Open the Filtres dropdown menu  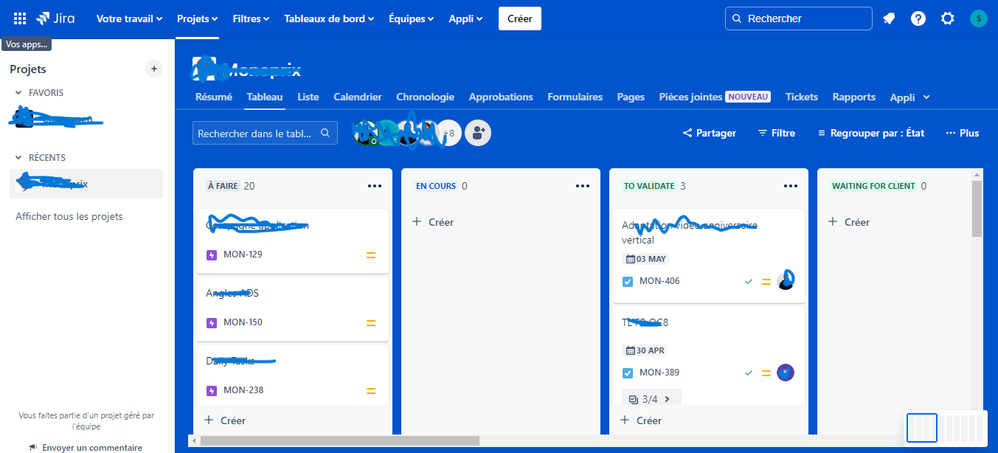(251, 18)
